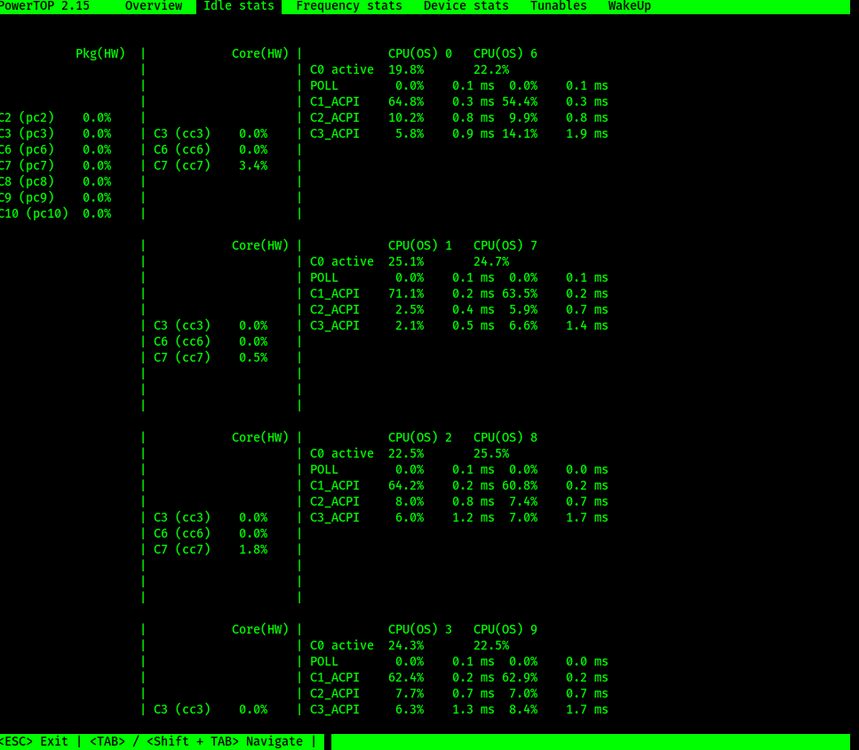Screen dimensions: 859x750
Task: Click the Pkg(HW) column header
Action: [x=100, y=54]
